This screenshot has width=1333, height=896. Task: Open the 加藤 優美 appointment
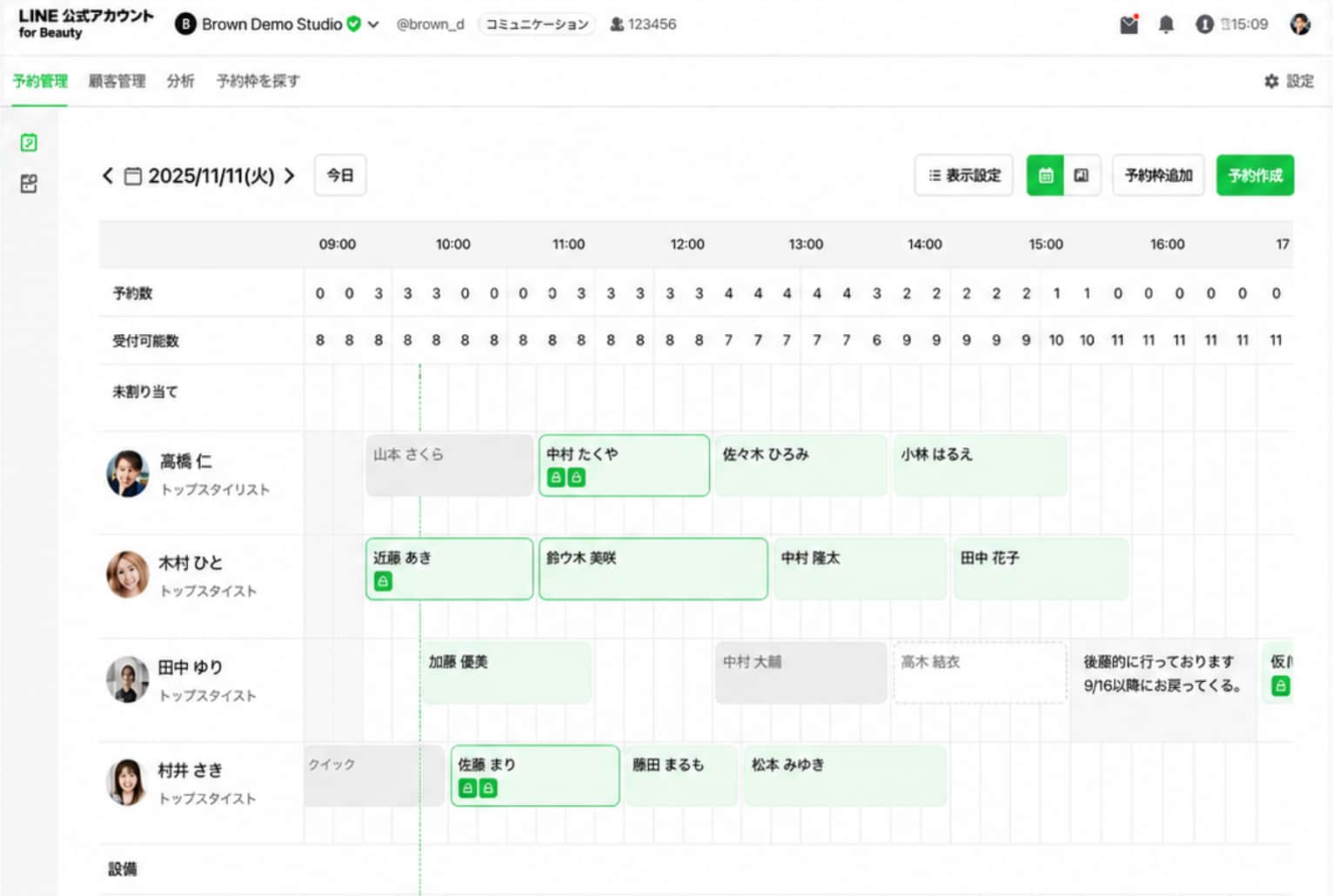coord(506,672)
